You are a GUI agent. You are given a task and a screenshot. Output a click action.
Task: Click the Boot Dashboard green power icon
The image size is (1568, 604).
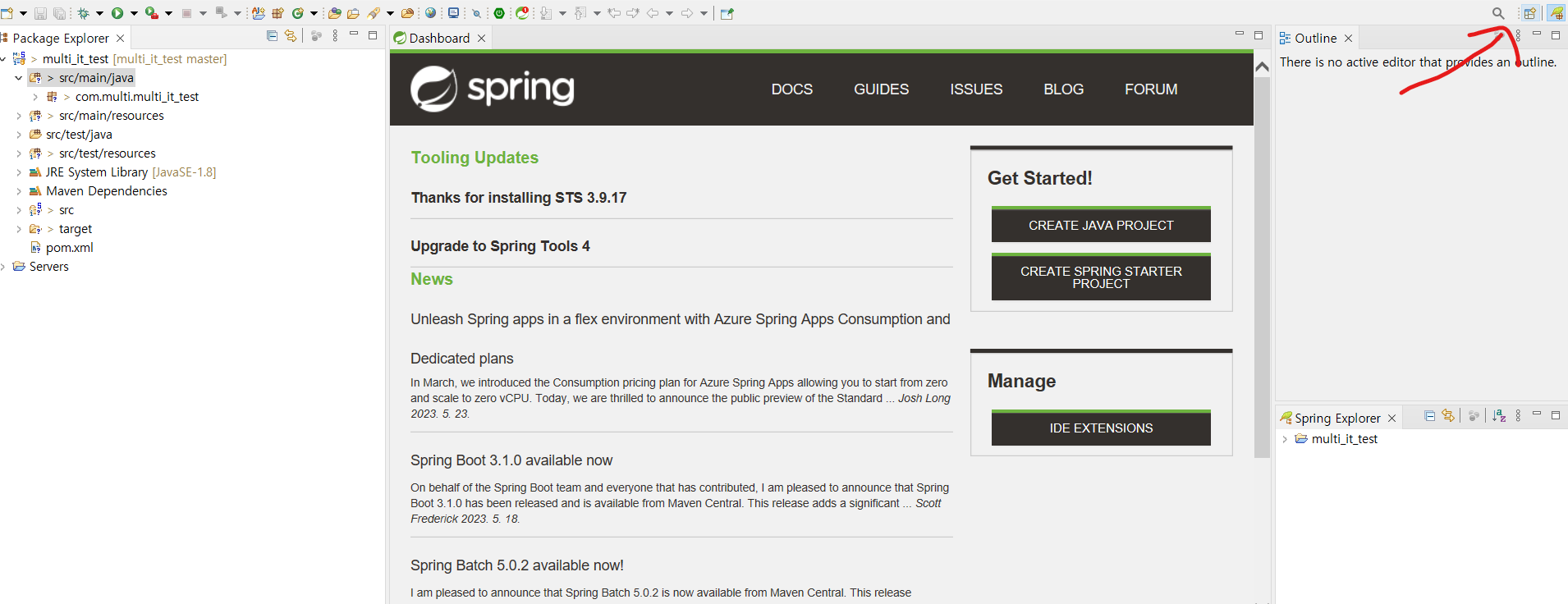coord(499,13)
